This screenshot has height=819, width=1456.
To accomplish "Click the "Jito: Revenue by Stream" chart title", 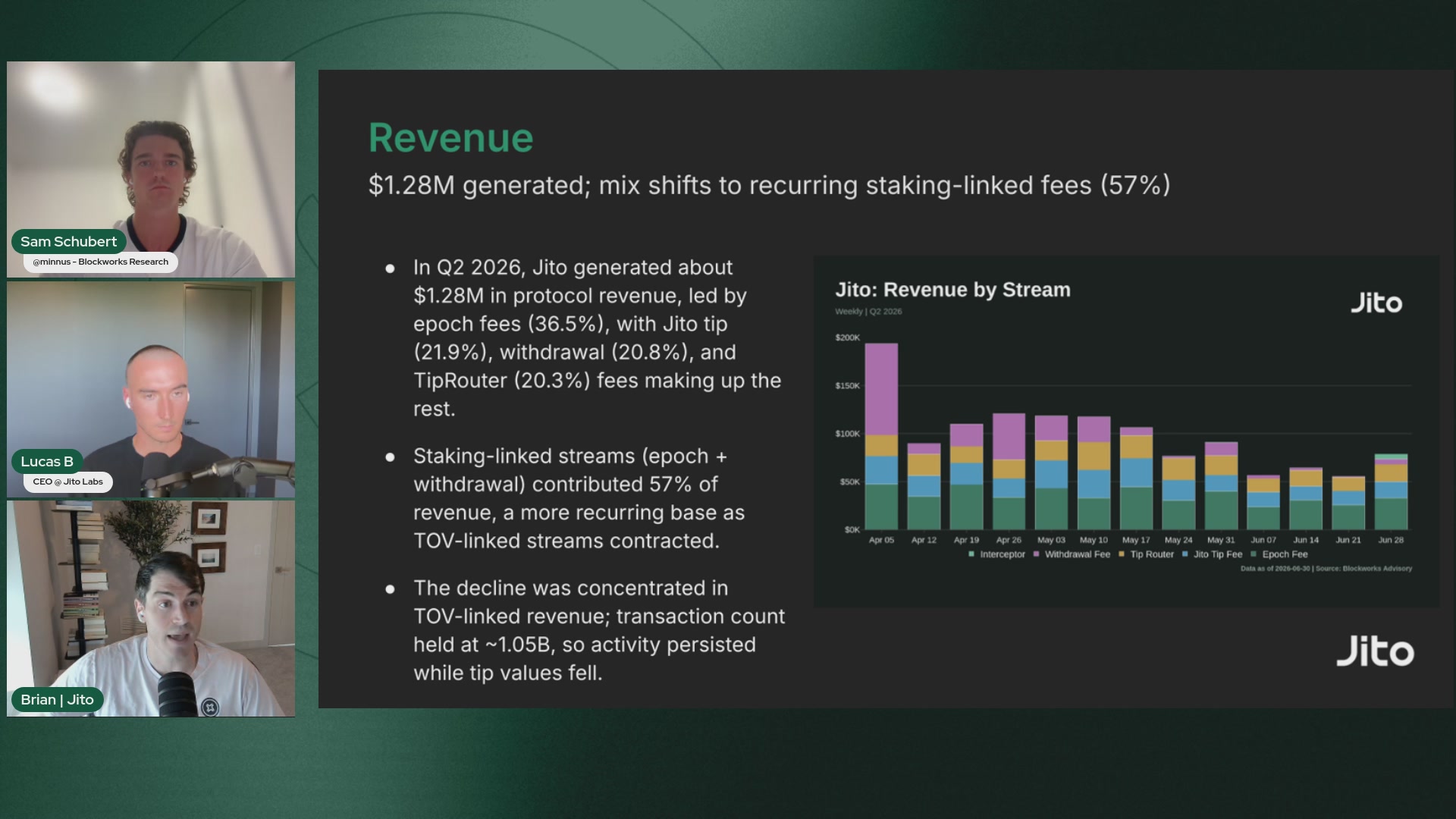I will [x=952, y=290].
